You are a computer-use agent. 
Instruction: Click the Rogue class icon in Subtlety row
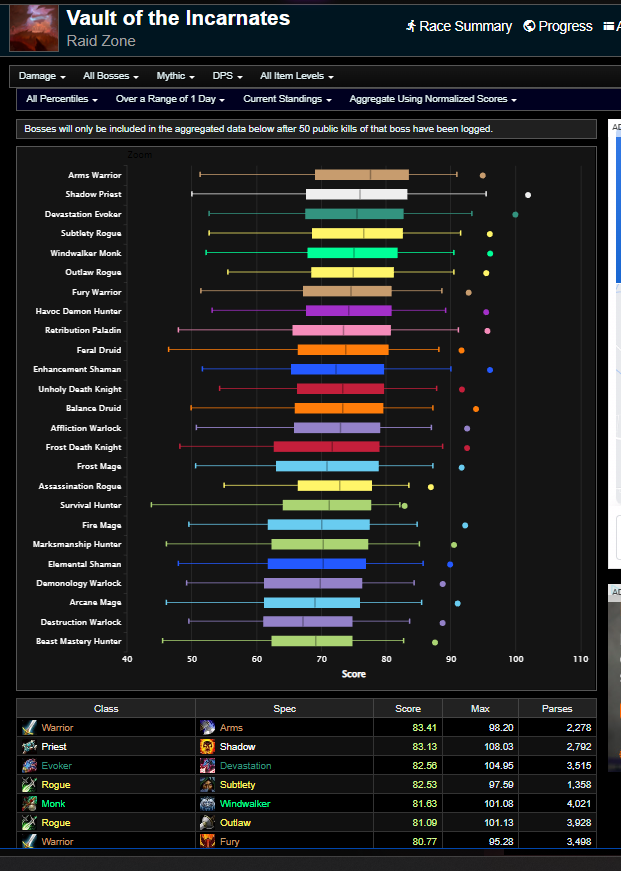click(x=29, y=784)
